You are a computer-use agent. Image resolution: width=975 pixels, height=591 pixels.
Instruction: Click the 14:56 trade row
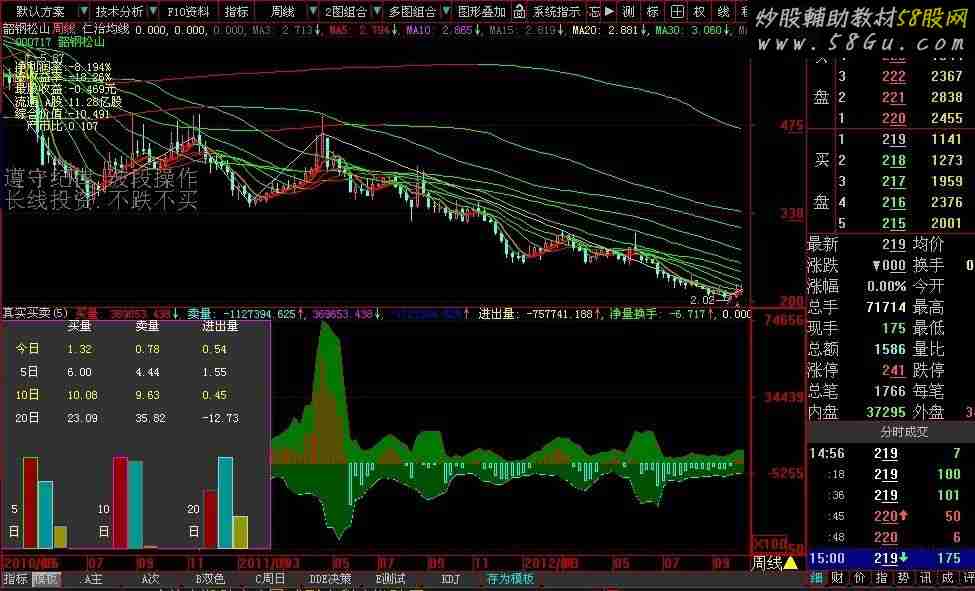pyautogui.click(x=890, y=454)
